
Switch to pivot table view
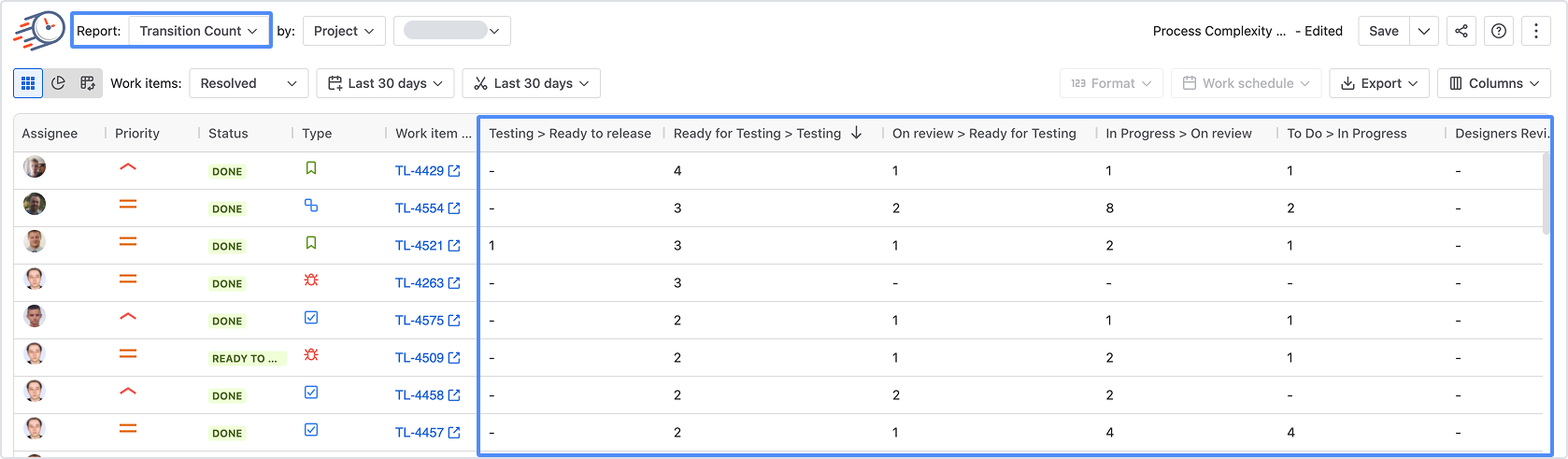[88, 83]
